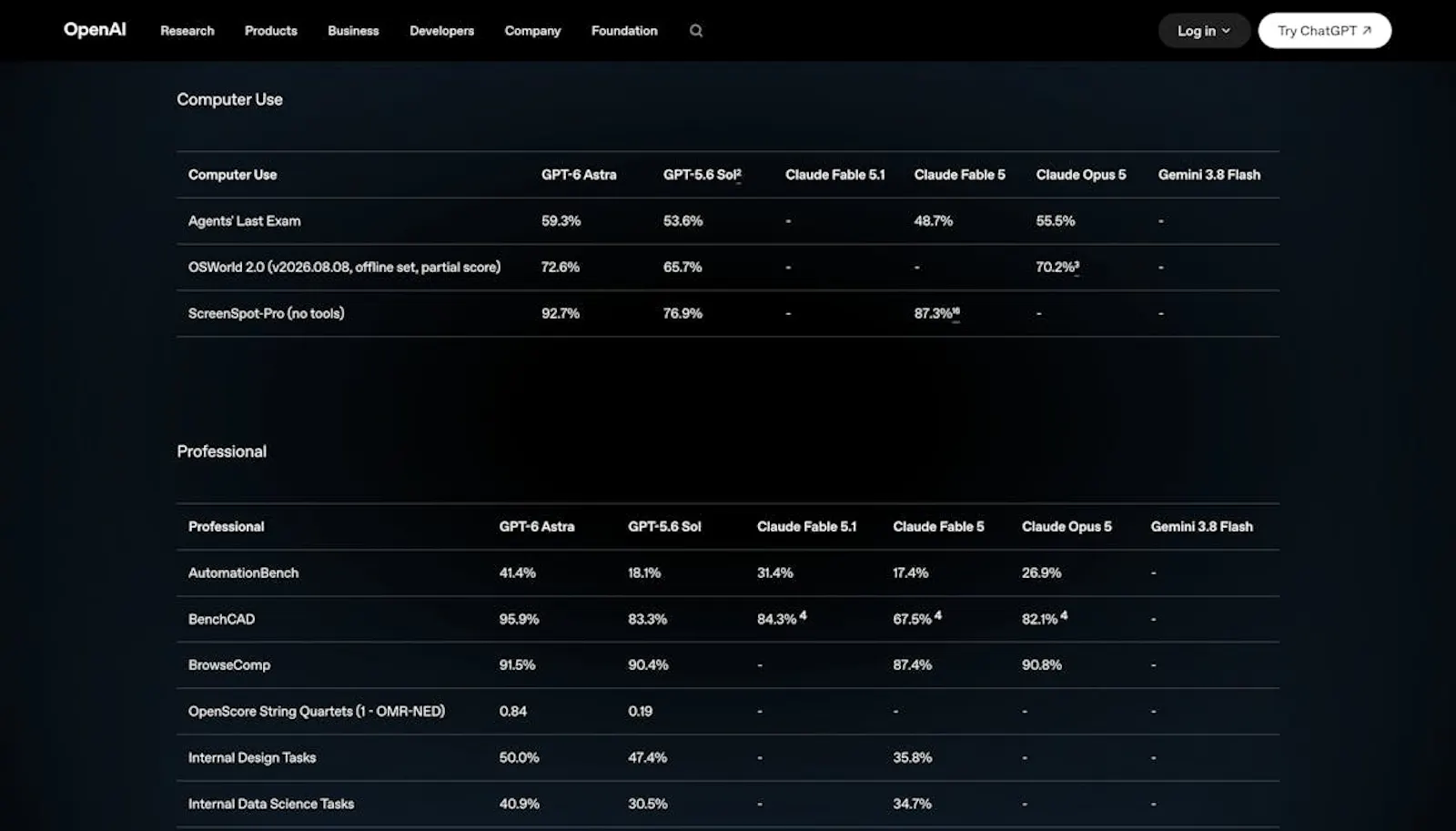The width and height of the screenshot is (1456, 831).
Task: Click the Internal Data Science Tasks row label
Action: click(x=271, y=804)
